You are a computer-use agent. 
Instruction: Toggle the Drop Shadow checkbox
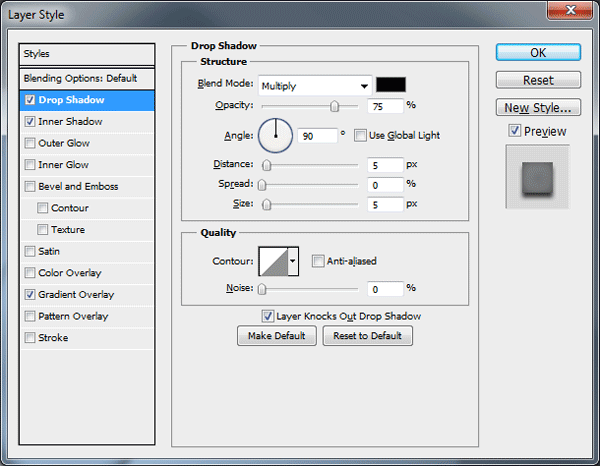point(30,100)
